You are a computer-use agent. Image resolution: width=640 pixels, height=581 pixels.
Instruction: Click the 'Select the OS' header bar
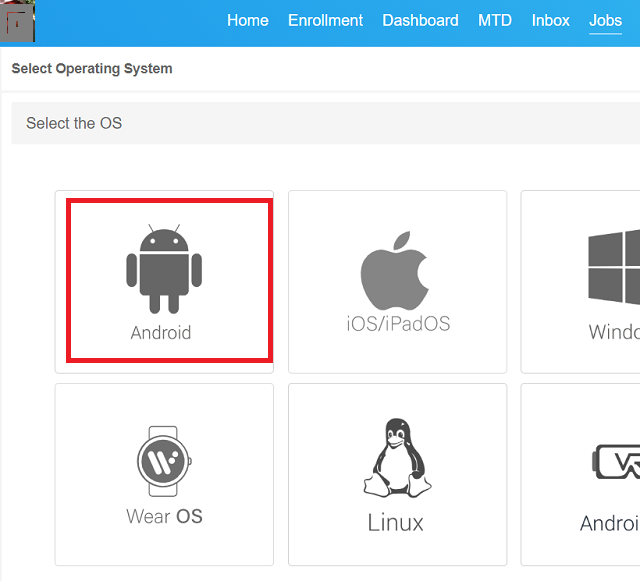(x=325, y=123)
